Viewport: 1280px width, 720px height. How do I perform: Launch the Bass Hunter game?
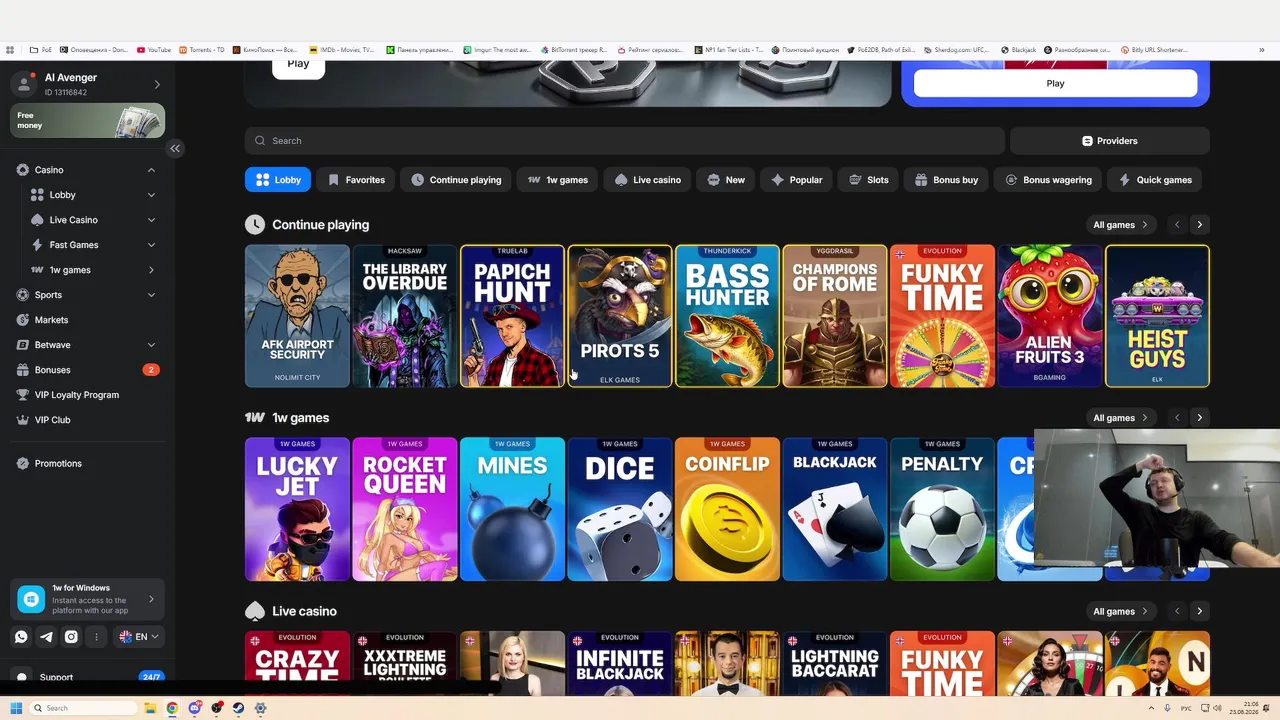pyautogui.click(x=727, y=316)
